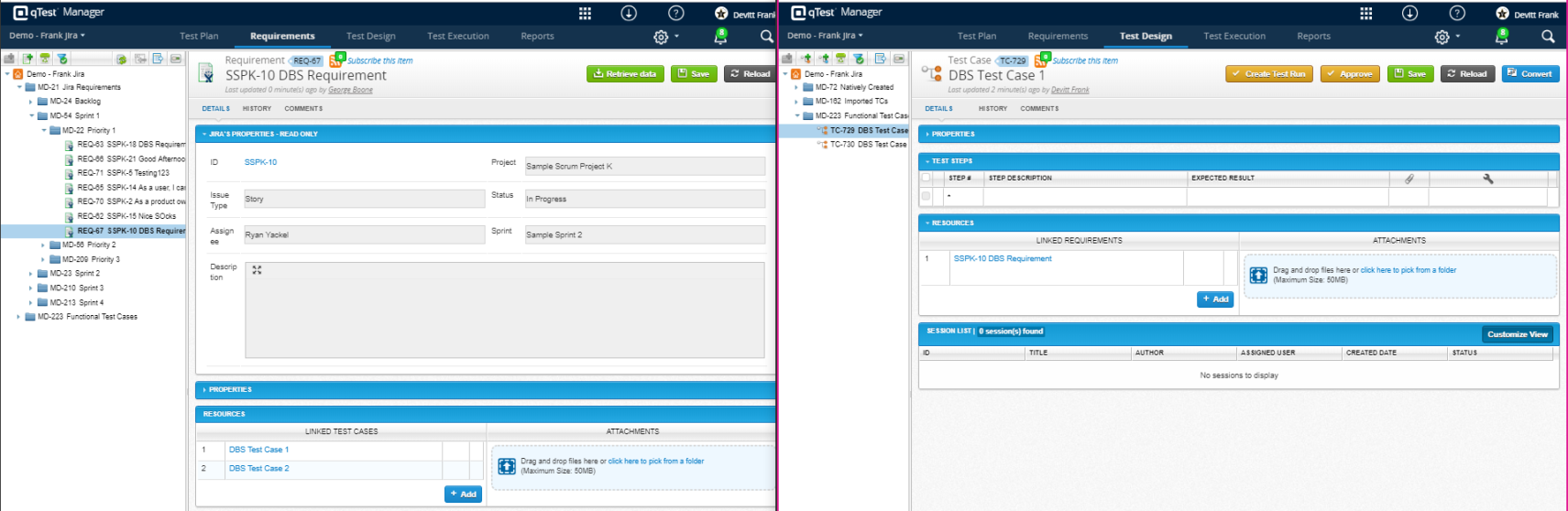Click Convert button
The width and height of the screenshot is (1568, 511).
tap(1530, 74)
